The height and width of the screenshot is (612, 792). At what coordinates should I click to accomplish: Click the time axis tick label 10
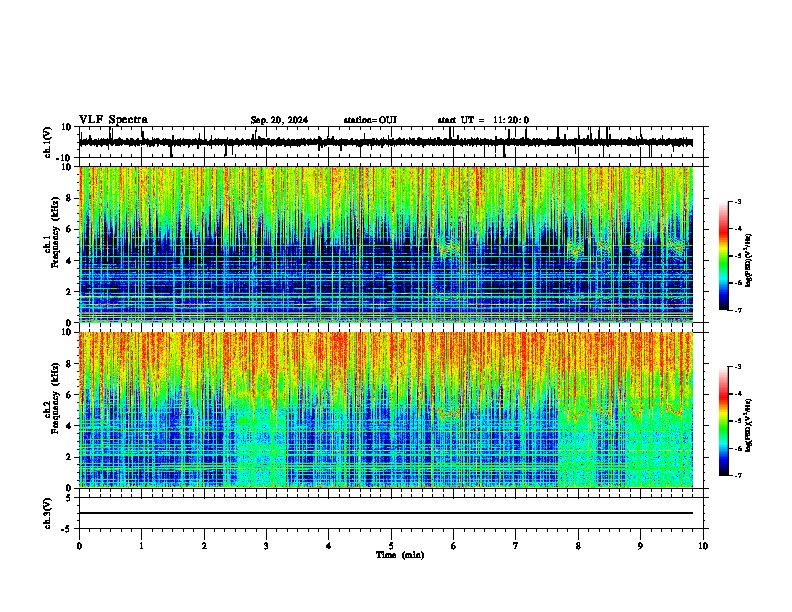point(703,546)
